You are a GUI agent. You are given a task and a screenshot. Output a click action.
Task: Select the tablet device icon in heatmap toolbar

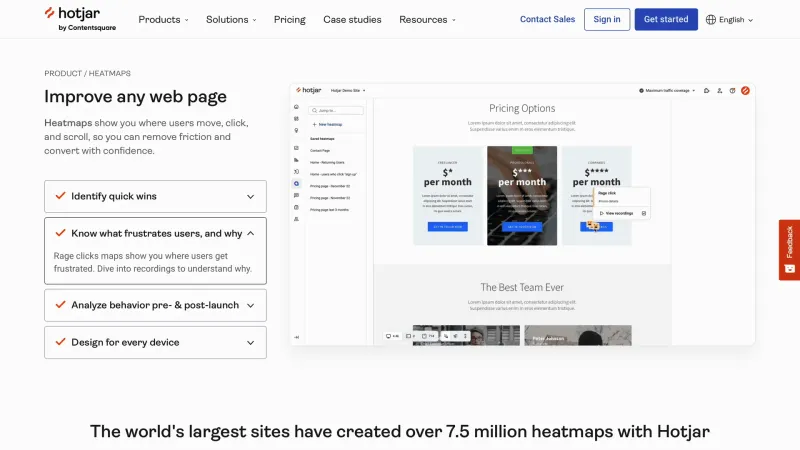pyautogui.click(x=408, y=336)
